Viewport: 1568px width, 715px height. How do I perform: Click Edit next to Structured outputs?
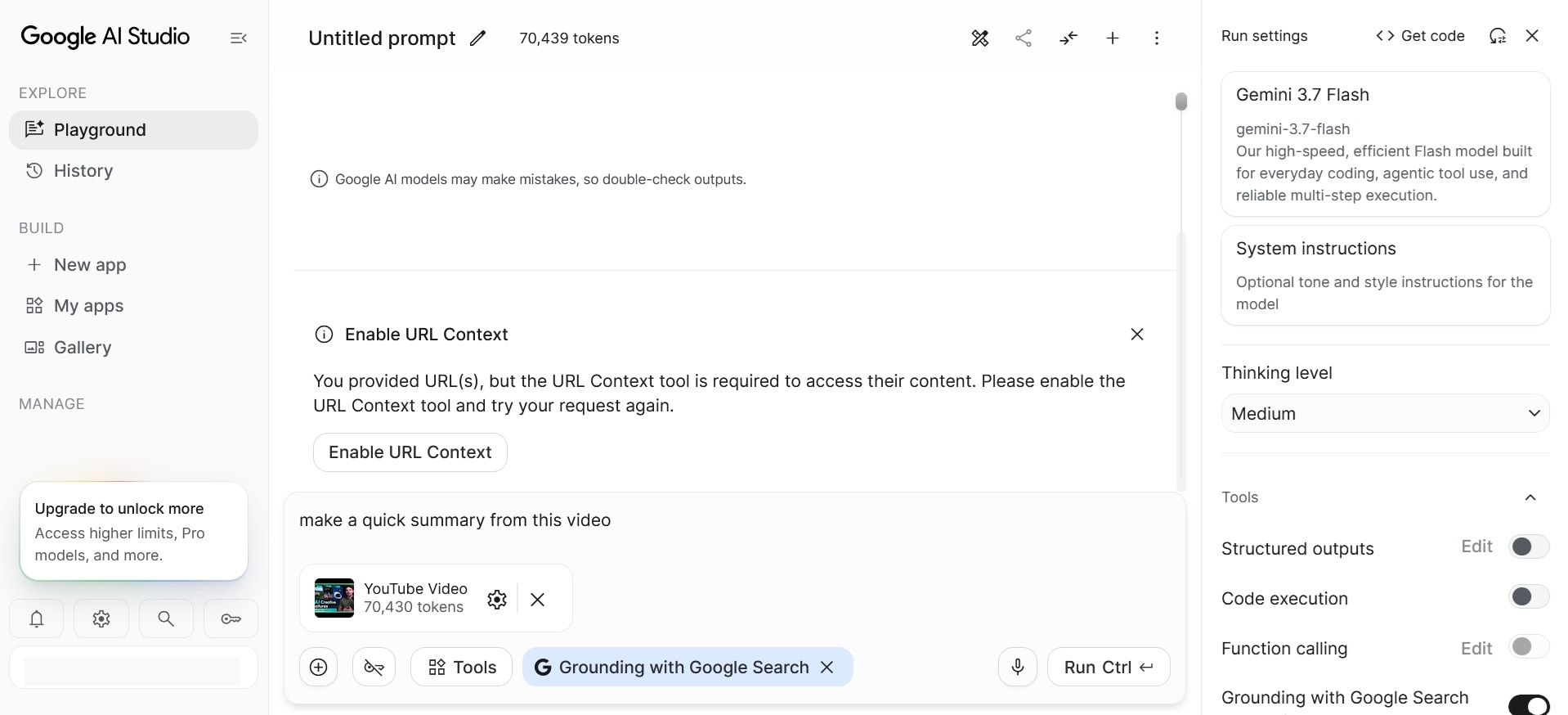point(1477,546)
